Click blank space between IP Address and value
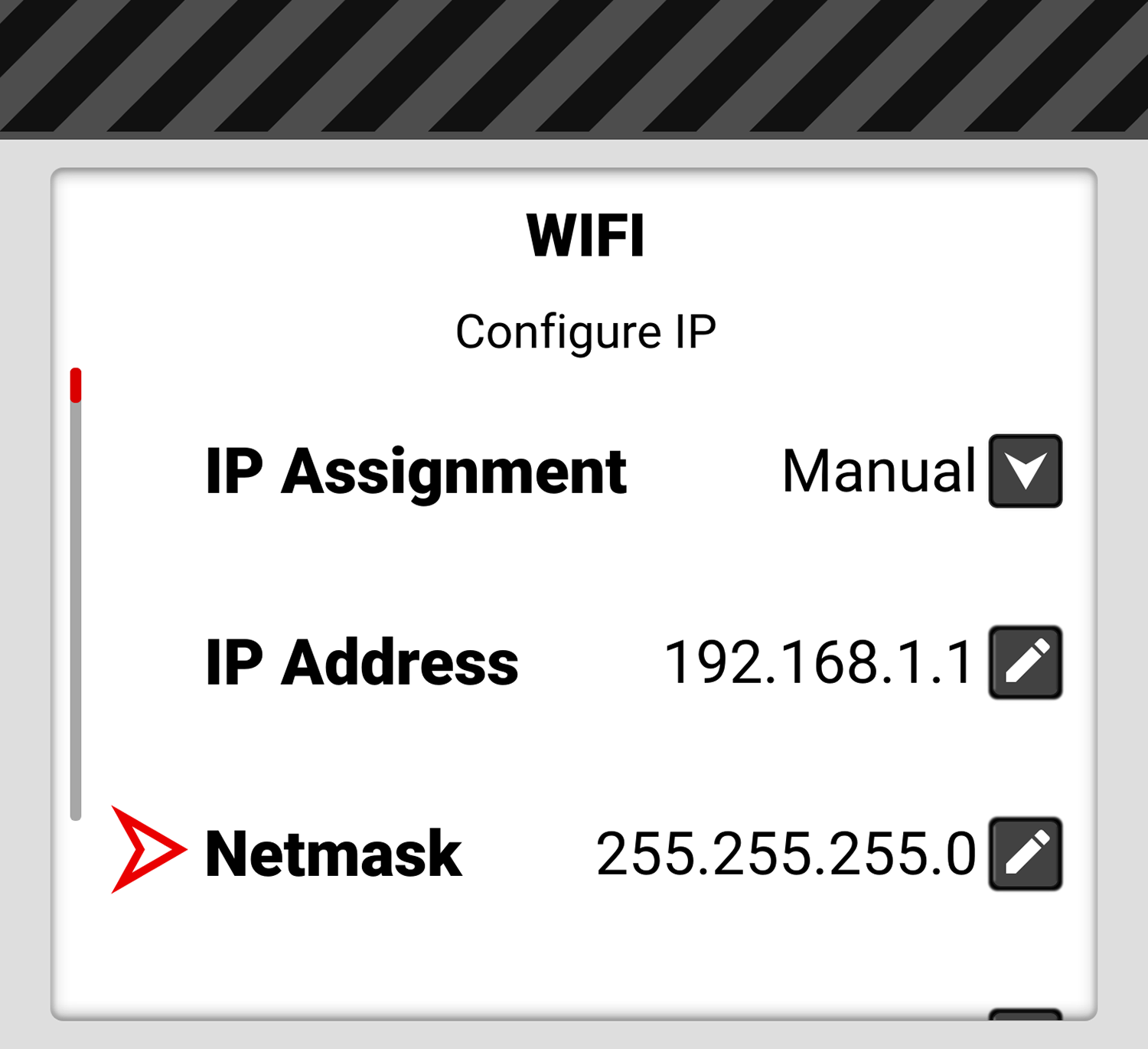This screenshot has height=1049, width=1148. (x=591, y=662)
